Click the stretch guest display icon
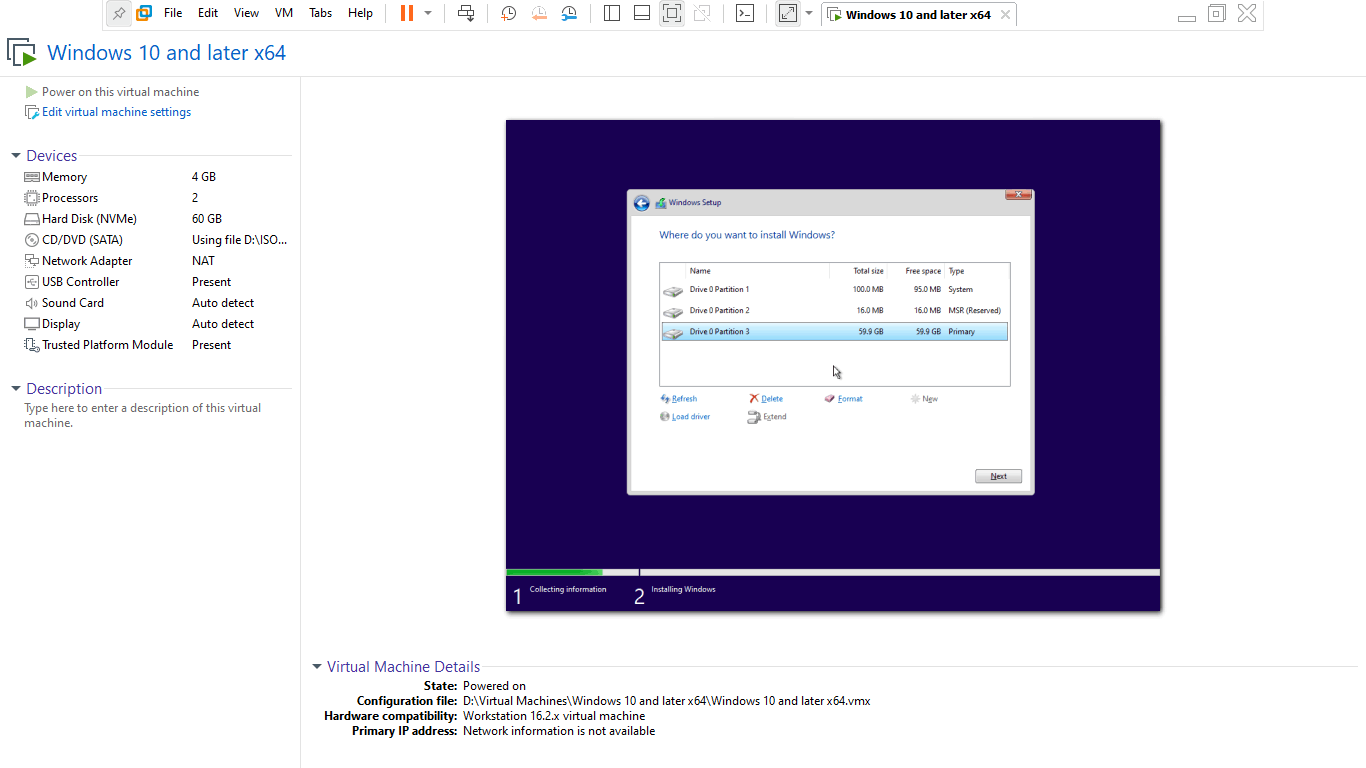1366x768 pixels. point(788,14)
